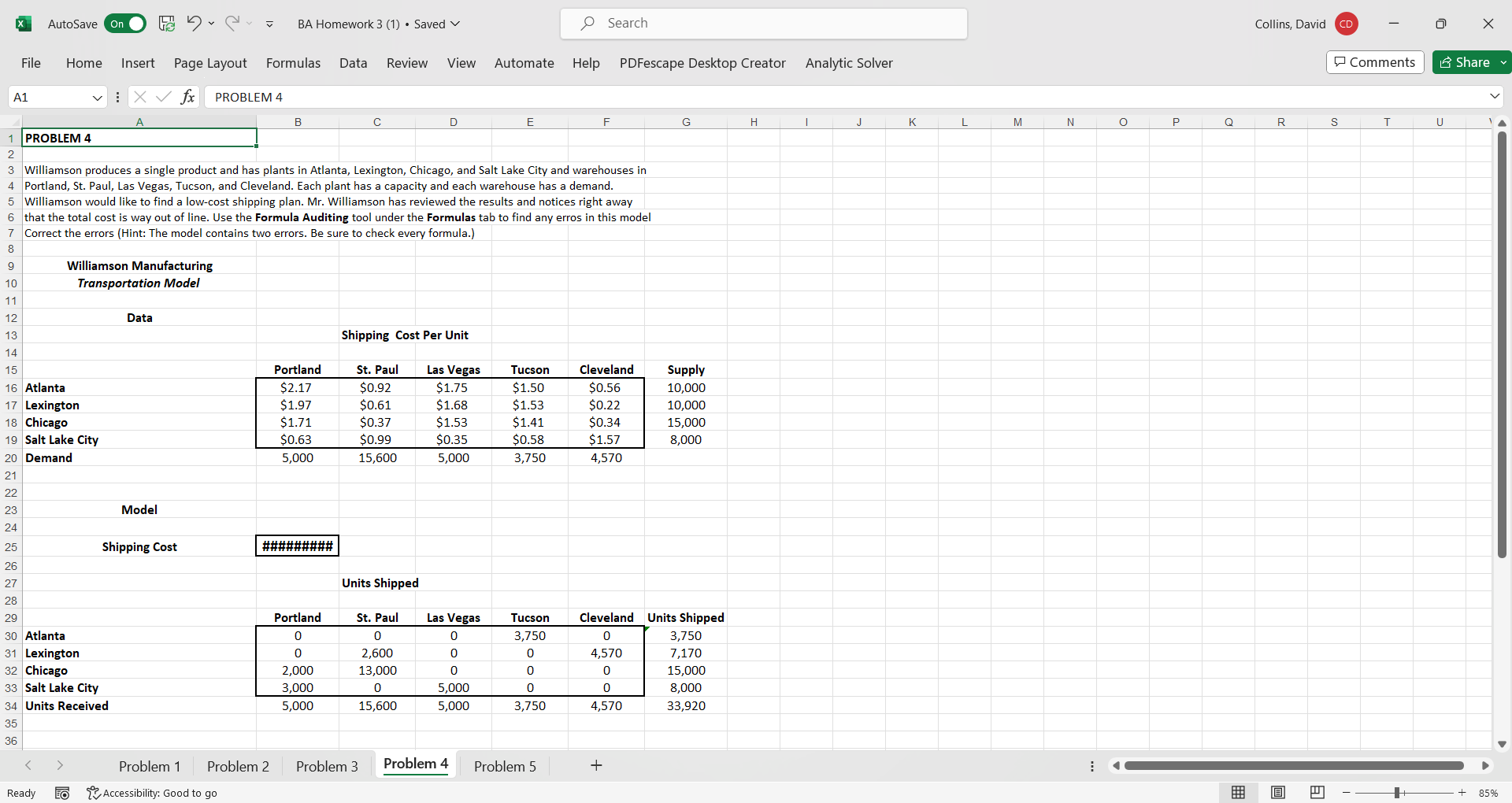Select the Problem 2 sheet tab
This screenshot has width=1512, height=803.
click(x=238, y=765)
